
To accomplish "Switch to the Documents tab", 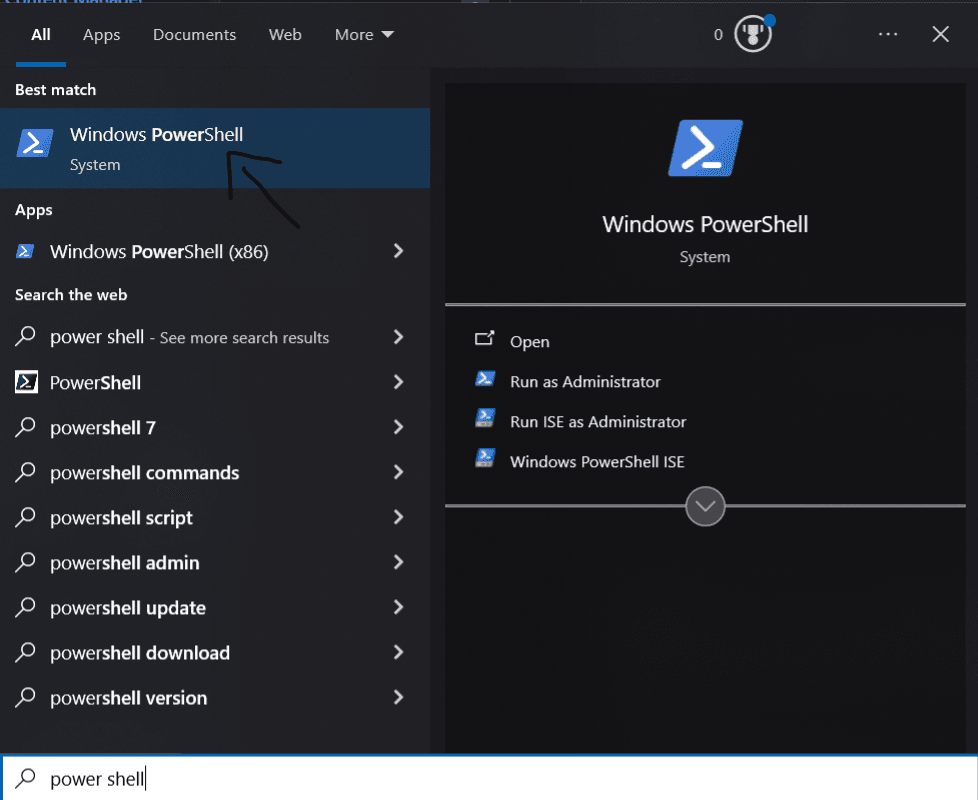I will pos(195,35).
